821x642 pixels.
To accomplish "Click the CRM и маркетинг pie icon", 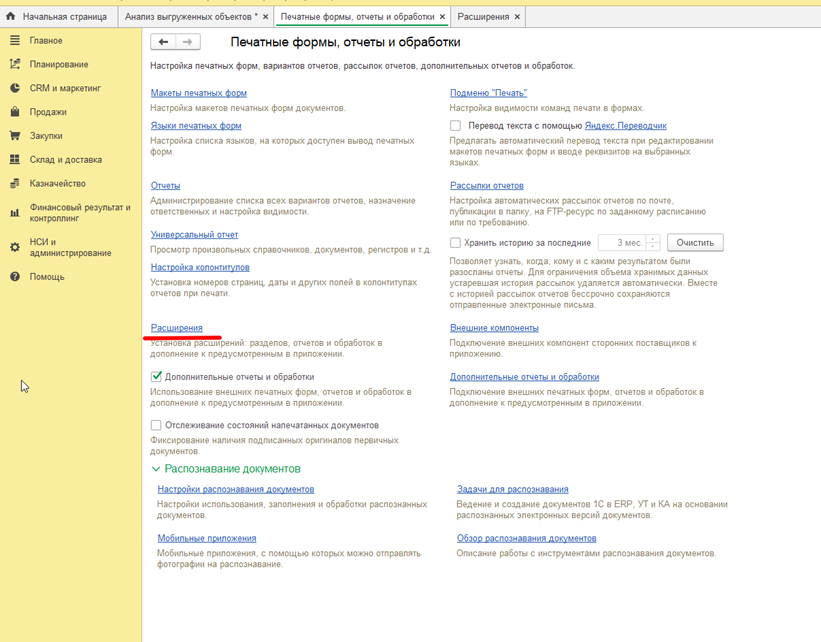I will coord(15,88).
